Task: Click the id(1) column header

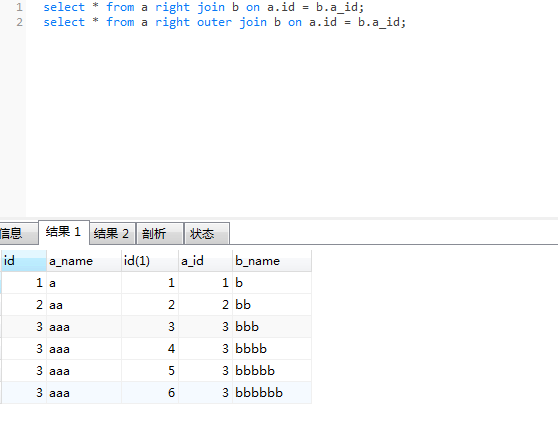Action: [x=150, y=261]
